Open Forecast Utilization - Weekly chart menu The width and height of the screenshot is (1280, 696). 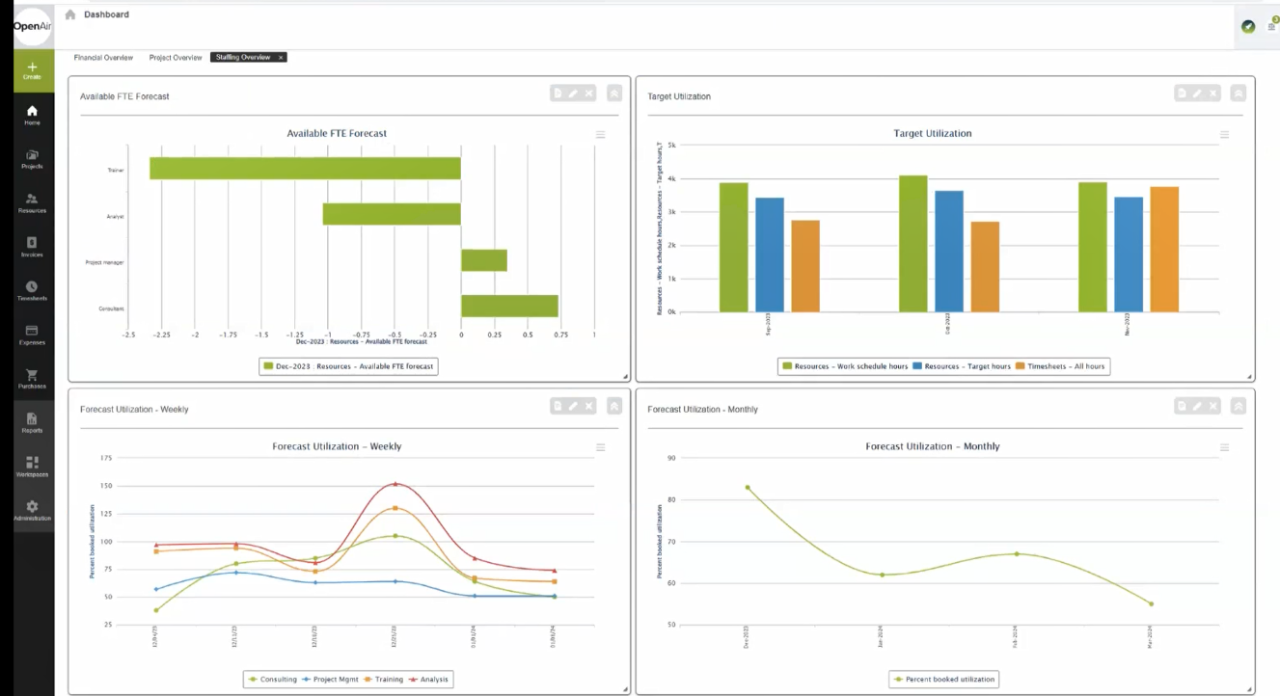pyautogui.click(x=600, y=448)
